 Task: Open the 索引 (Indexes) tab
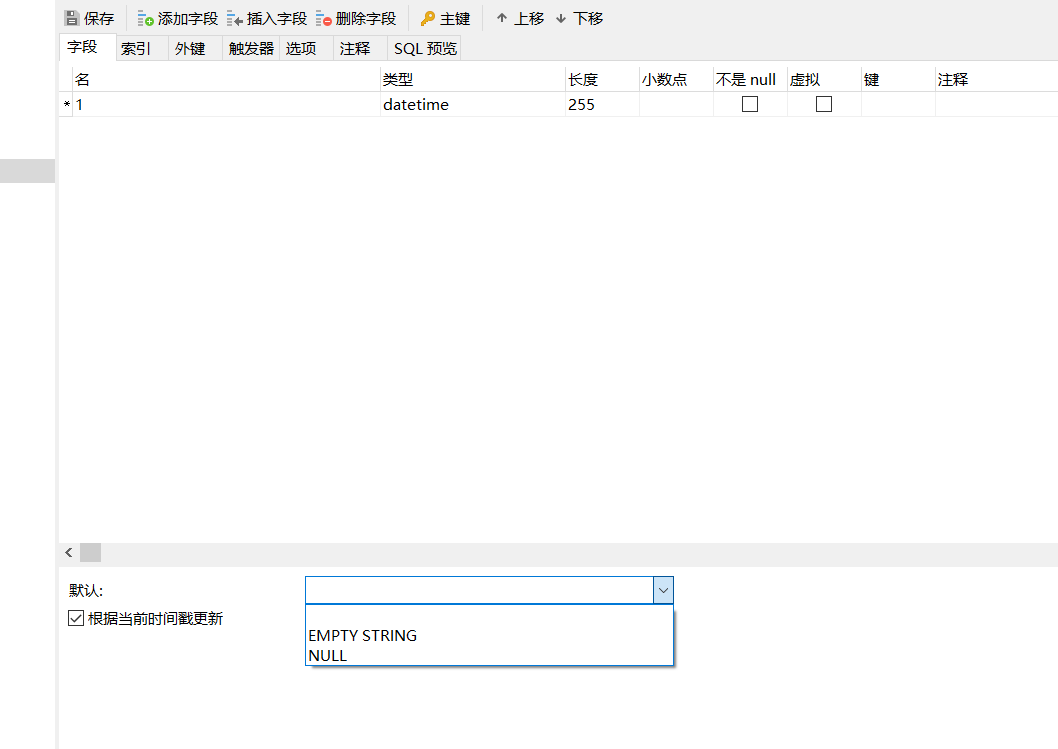point(142,49)
